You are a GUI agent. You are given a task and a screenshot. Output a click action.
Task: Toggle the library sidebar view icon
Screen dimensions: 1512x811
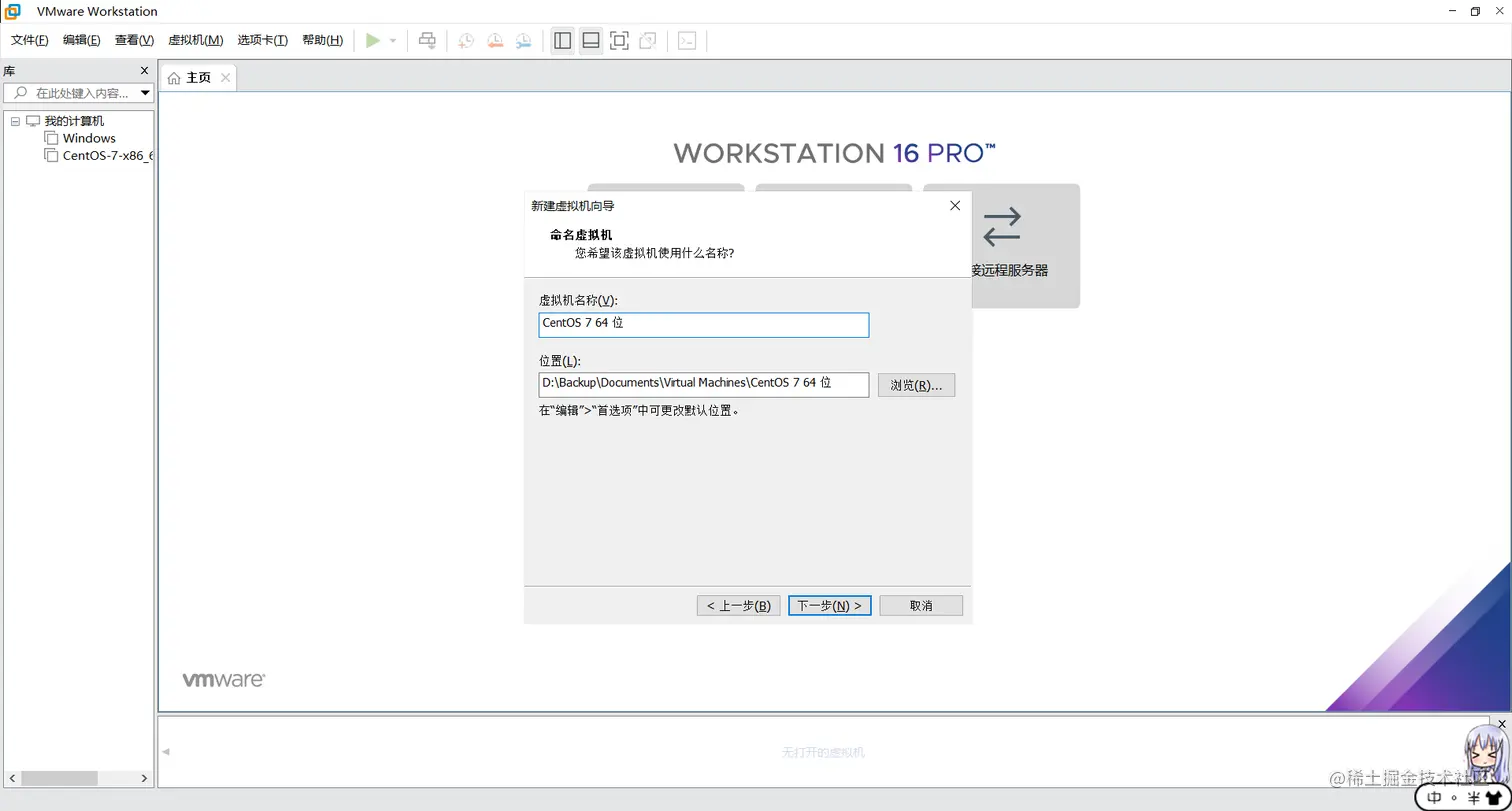tap(563, 41)
